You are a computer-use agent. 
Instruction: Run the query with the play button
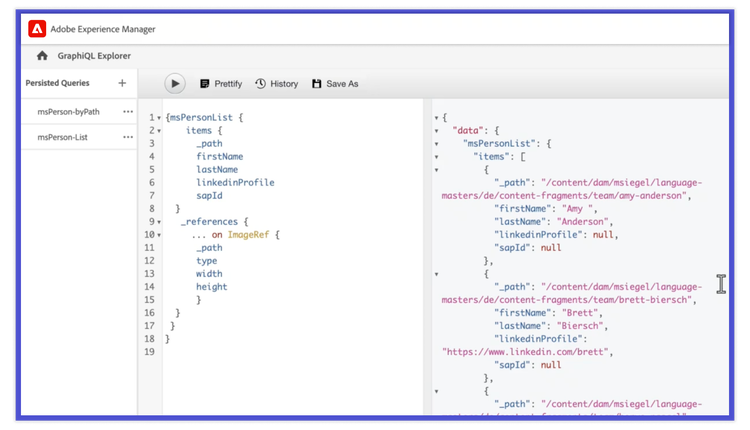174,84
